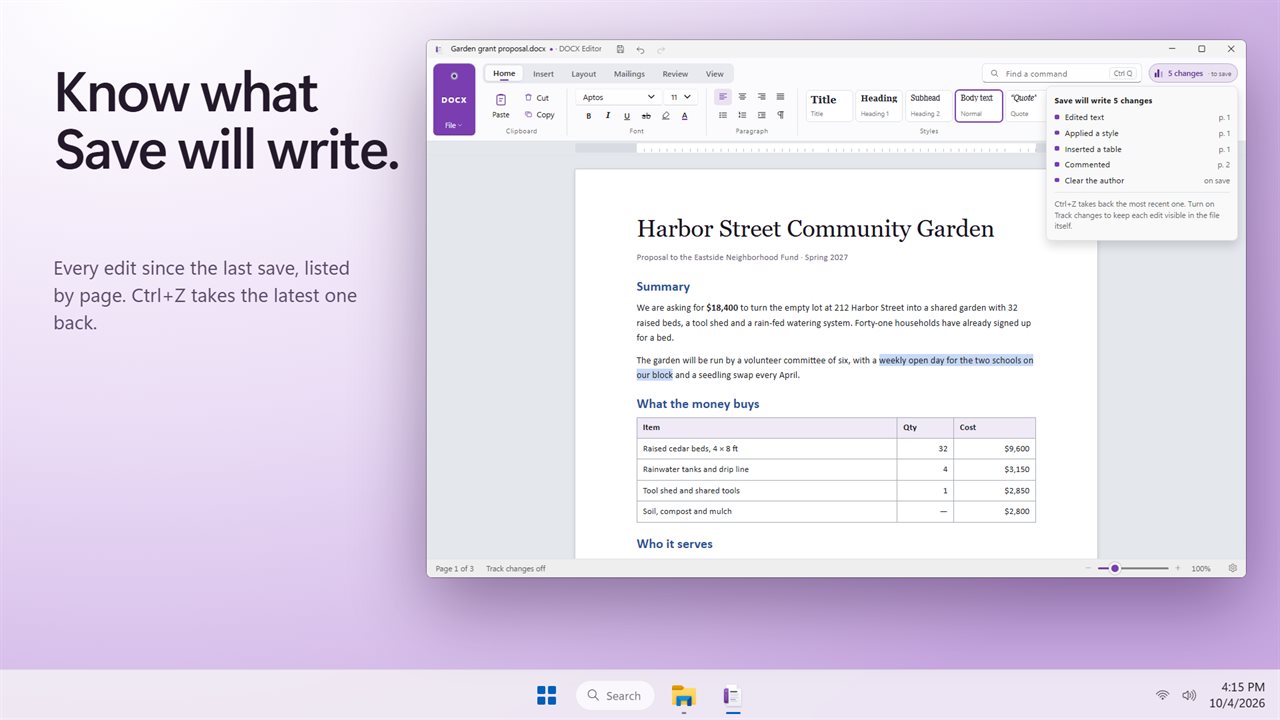The width and height of the screenshot is (1280, 720).
Task: Copy the selected text
Action: click(539, 115)
